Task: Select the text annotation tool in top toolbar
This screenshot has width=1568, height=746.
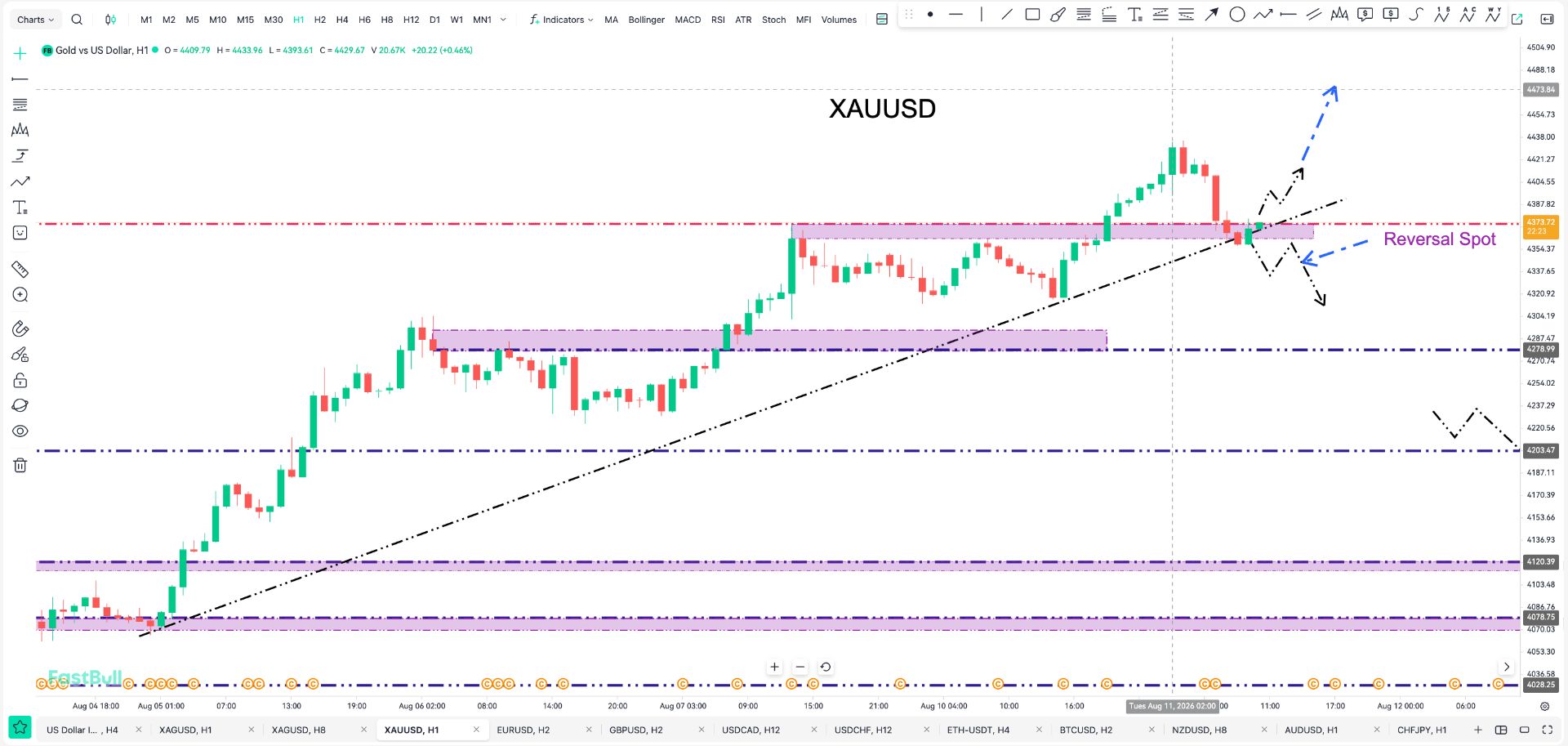Action: [1135, 15]
